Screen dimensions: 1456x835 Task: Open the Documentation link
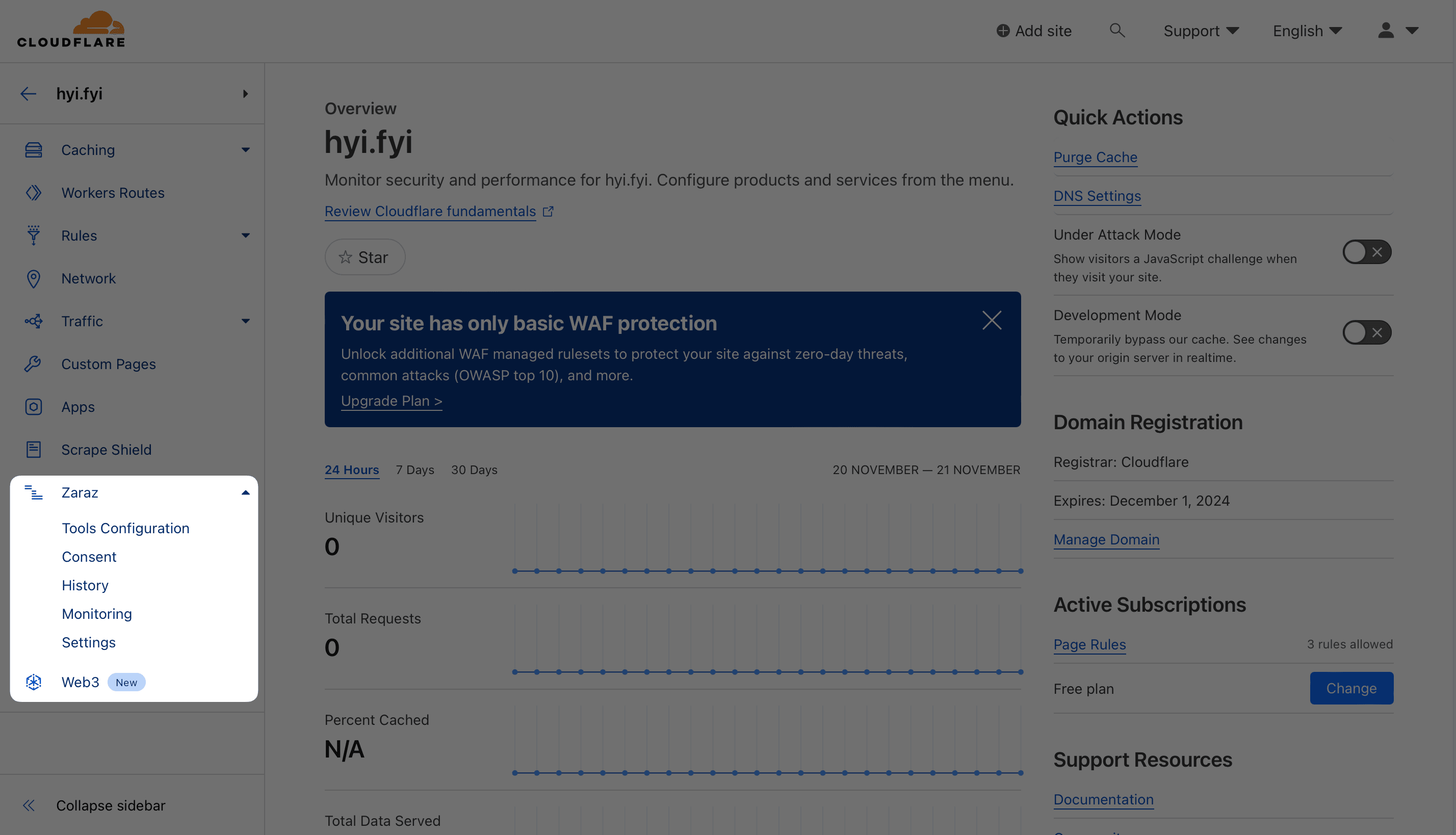pyautogui.click(x=1103, y=799)
